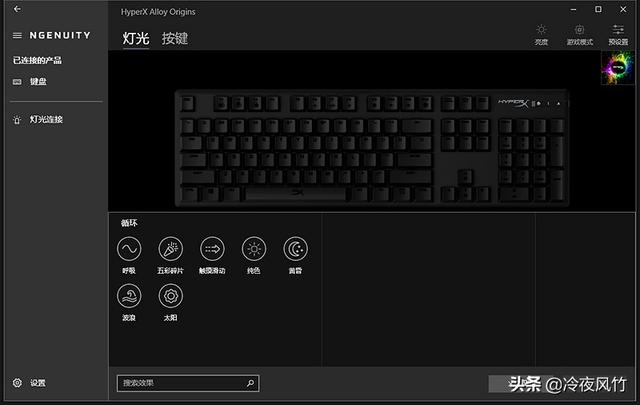
Task: Apply the 触摸滑动 swipe effect
Action: coord(212,249)
